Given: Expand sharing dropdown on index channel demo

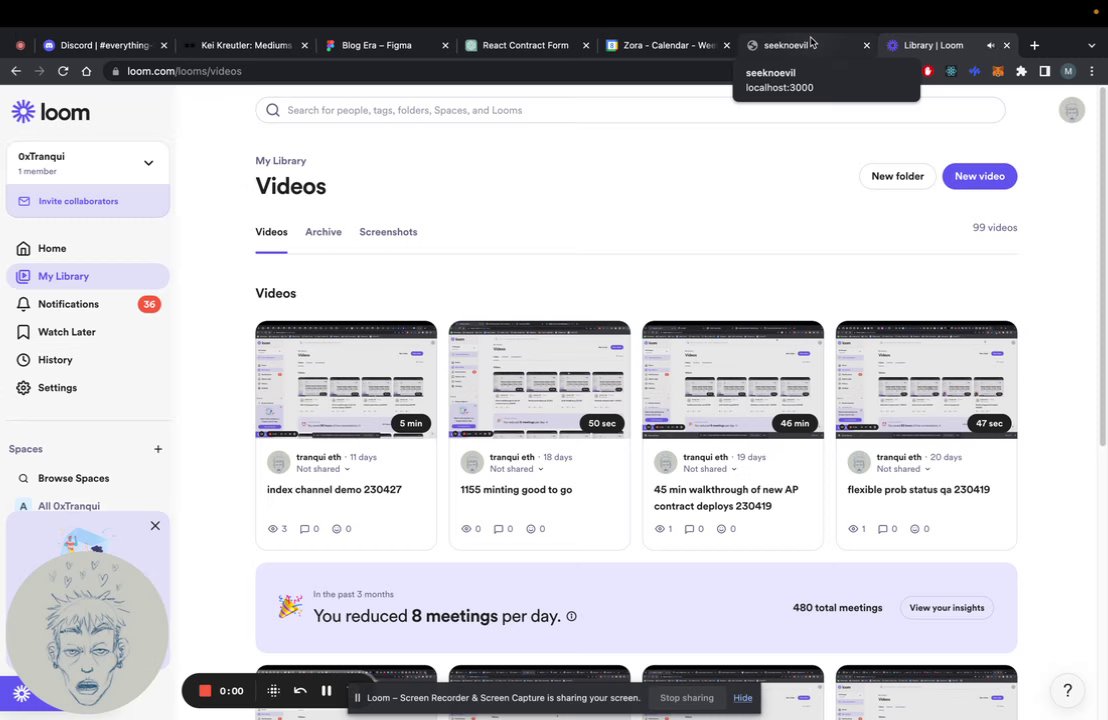Looking at the screenshot, I should coord(324,469).
